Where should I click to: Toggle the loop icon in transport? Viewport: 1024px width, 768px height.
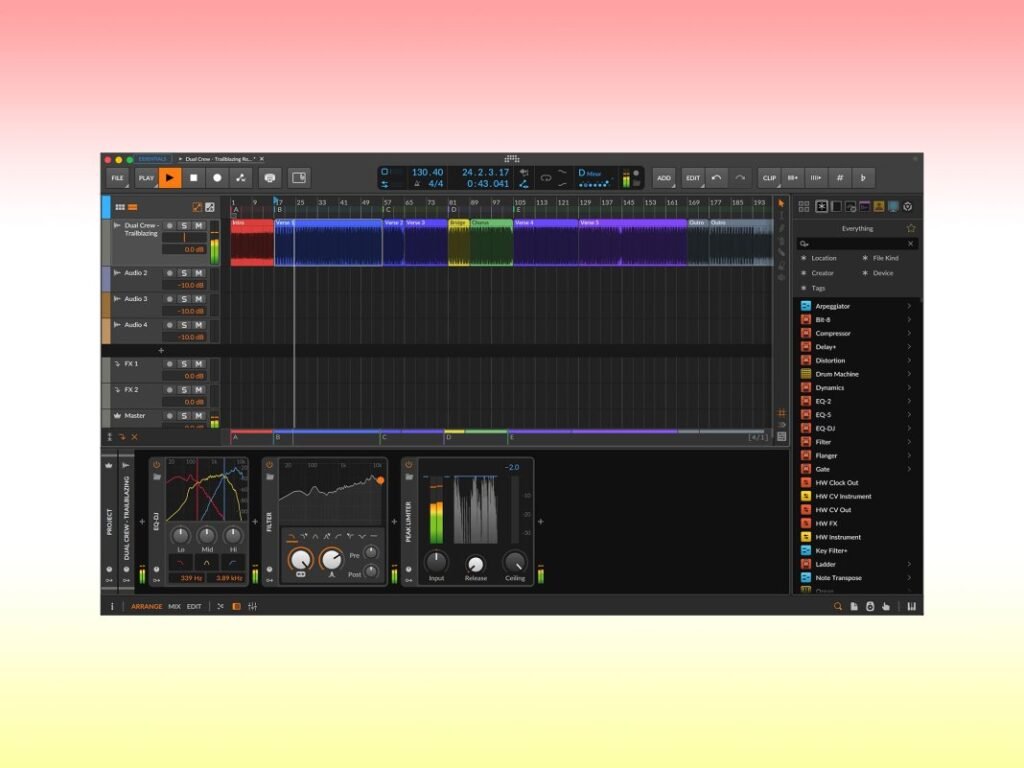point(545,178)
